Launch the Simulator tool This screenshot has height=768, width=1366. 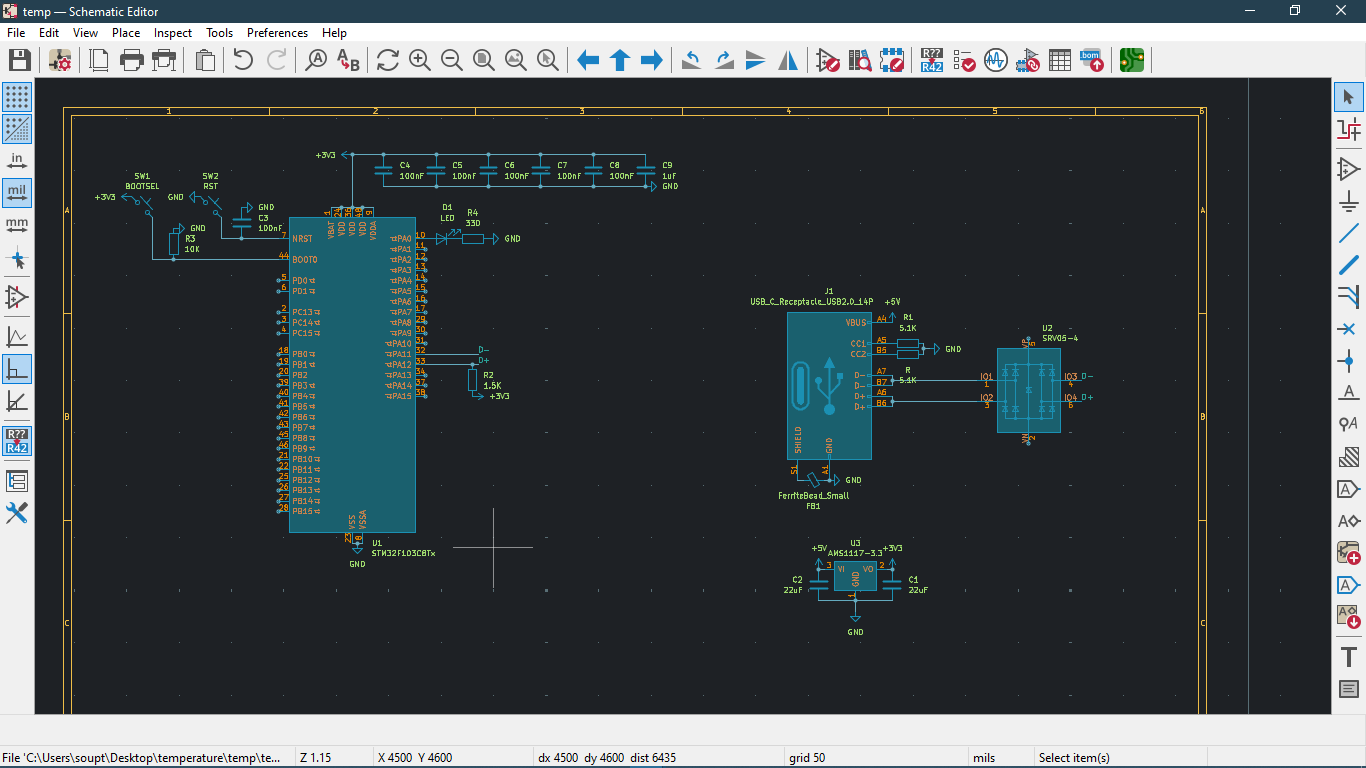point(995,61)
